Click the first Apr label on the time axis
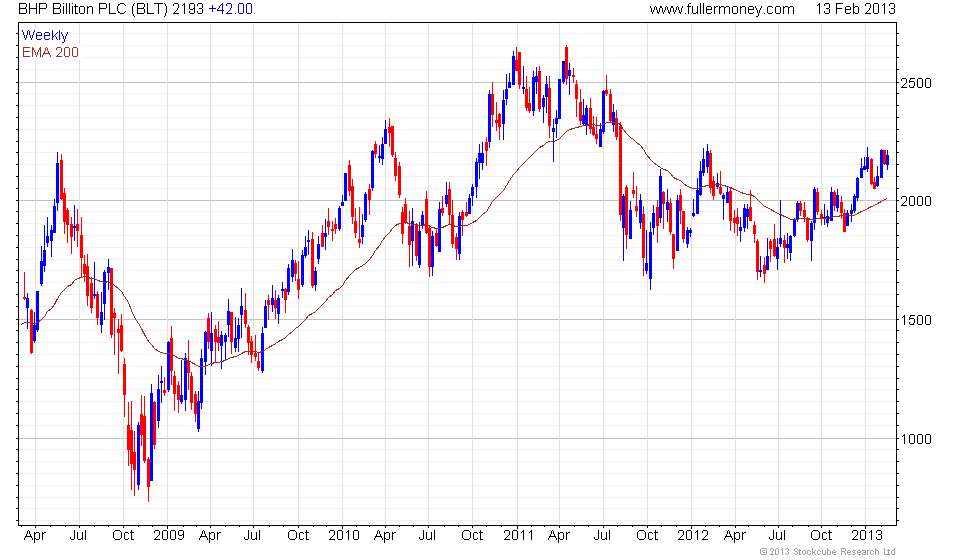This screenshot has height=560, width=980. click(35, 536)
